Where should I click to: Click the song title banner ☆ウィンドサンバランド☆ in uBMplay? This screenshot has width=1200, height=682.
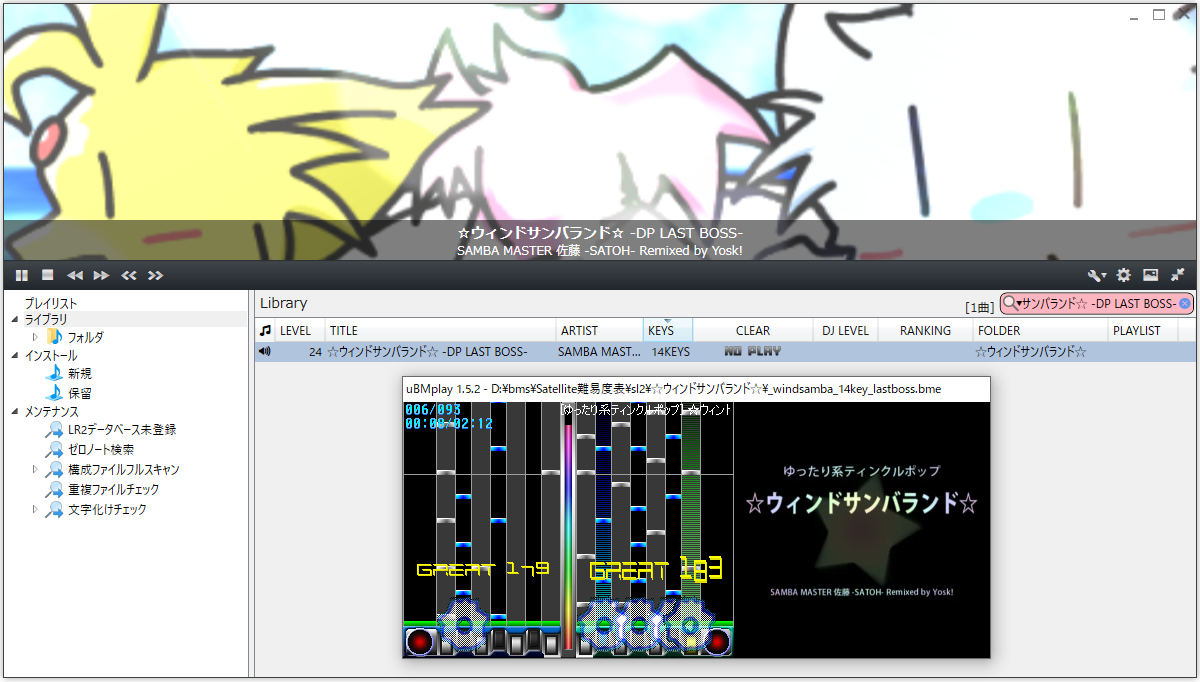(861, 503)
